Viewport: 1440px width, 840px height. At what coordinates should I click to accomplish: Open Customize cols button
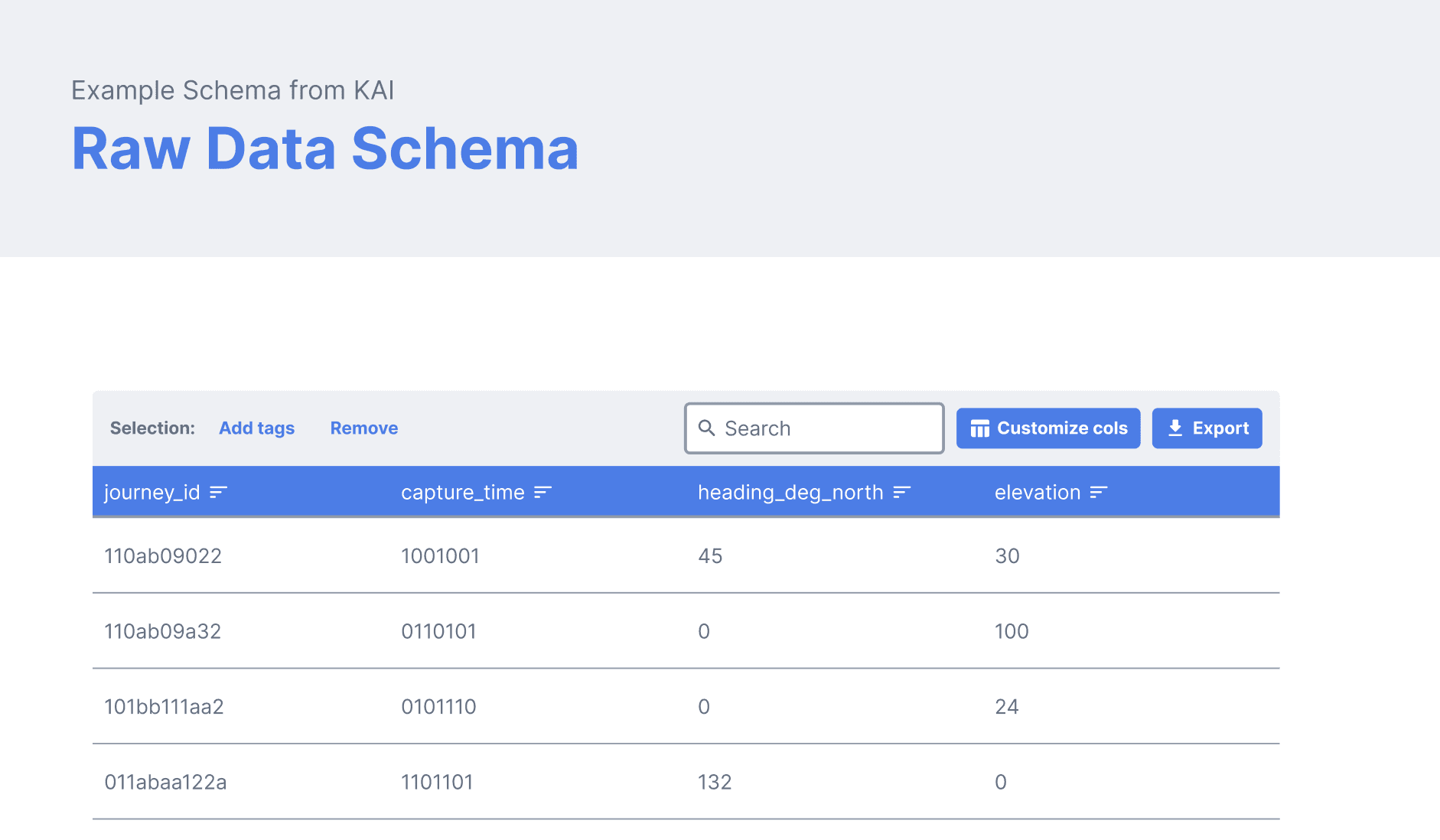[1048, 428]
